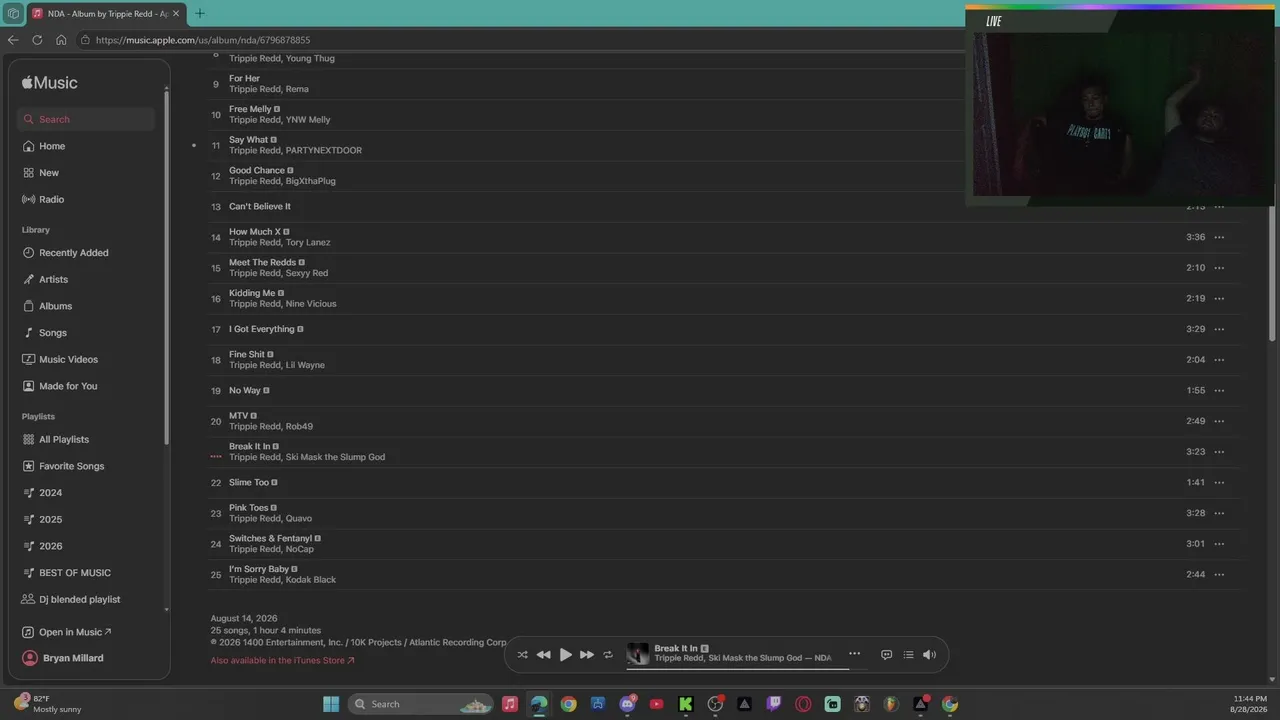
Task: Open more options for How Much X
Action: coord(1219,237)
